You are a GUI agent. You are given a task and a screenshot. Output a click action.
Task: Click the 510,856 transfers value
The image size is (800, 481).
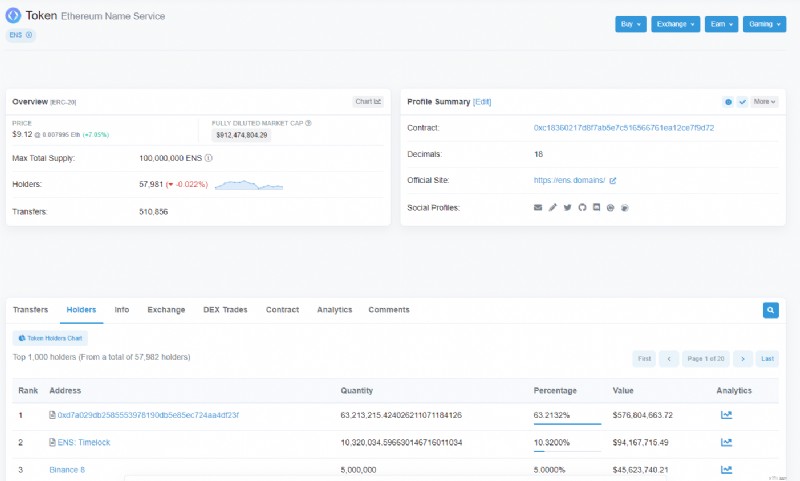click(x=154, y=212)
